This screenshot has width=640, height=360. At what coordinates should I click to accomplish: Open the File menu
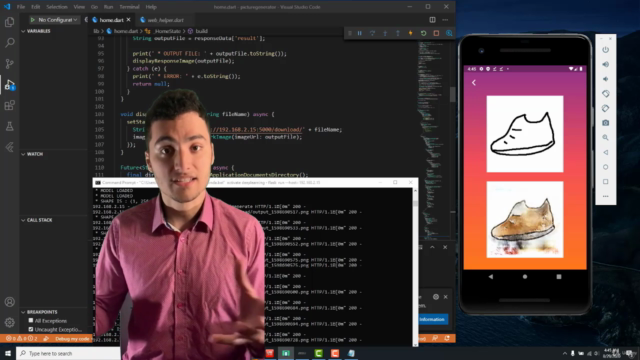click(x=21, y=7)
